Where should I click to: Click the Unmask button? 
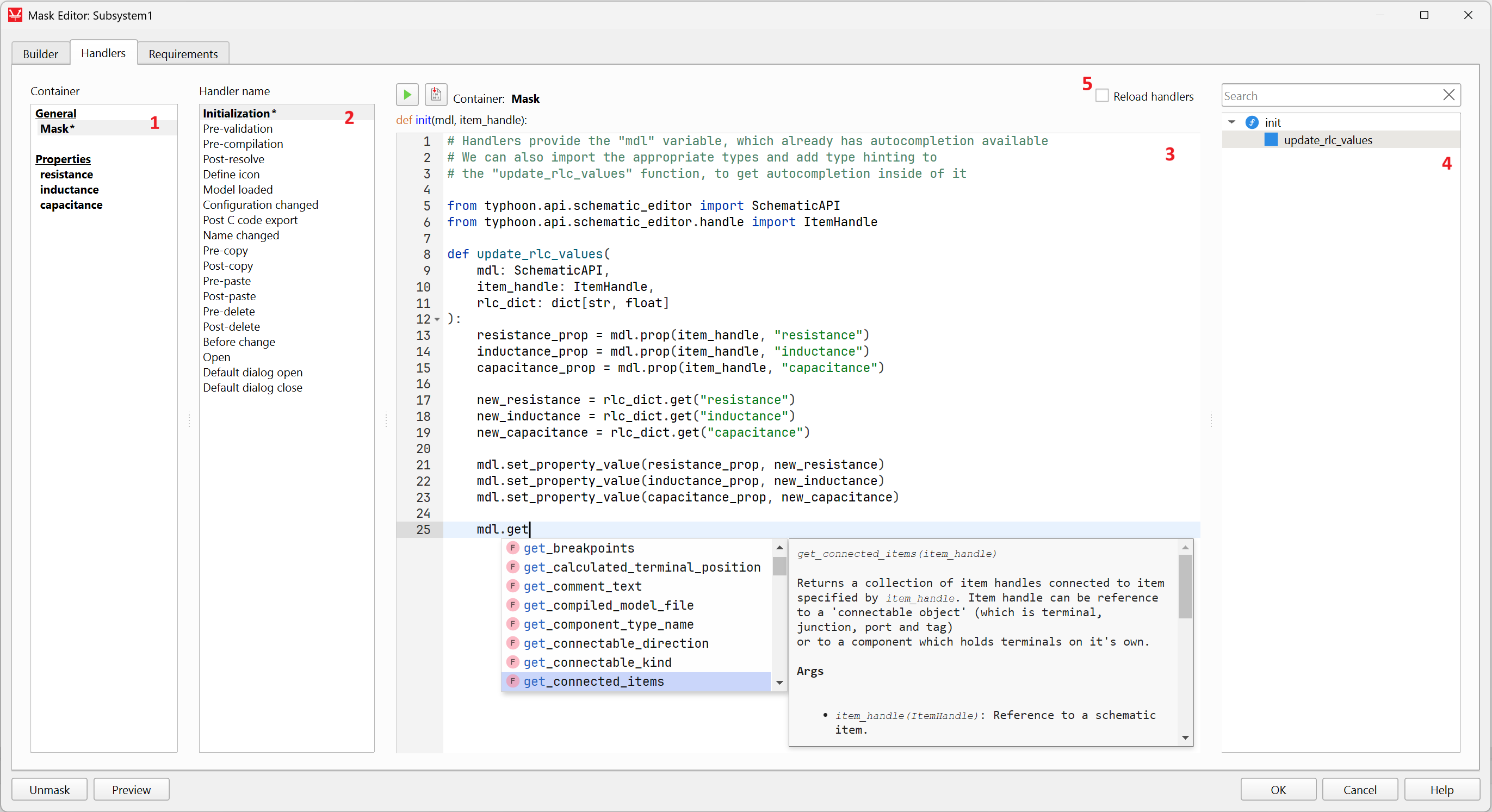[49, 789]
